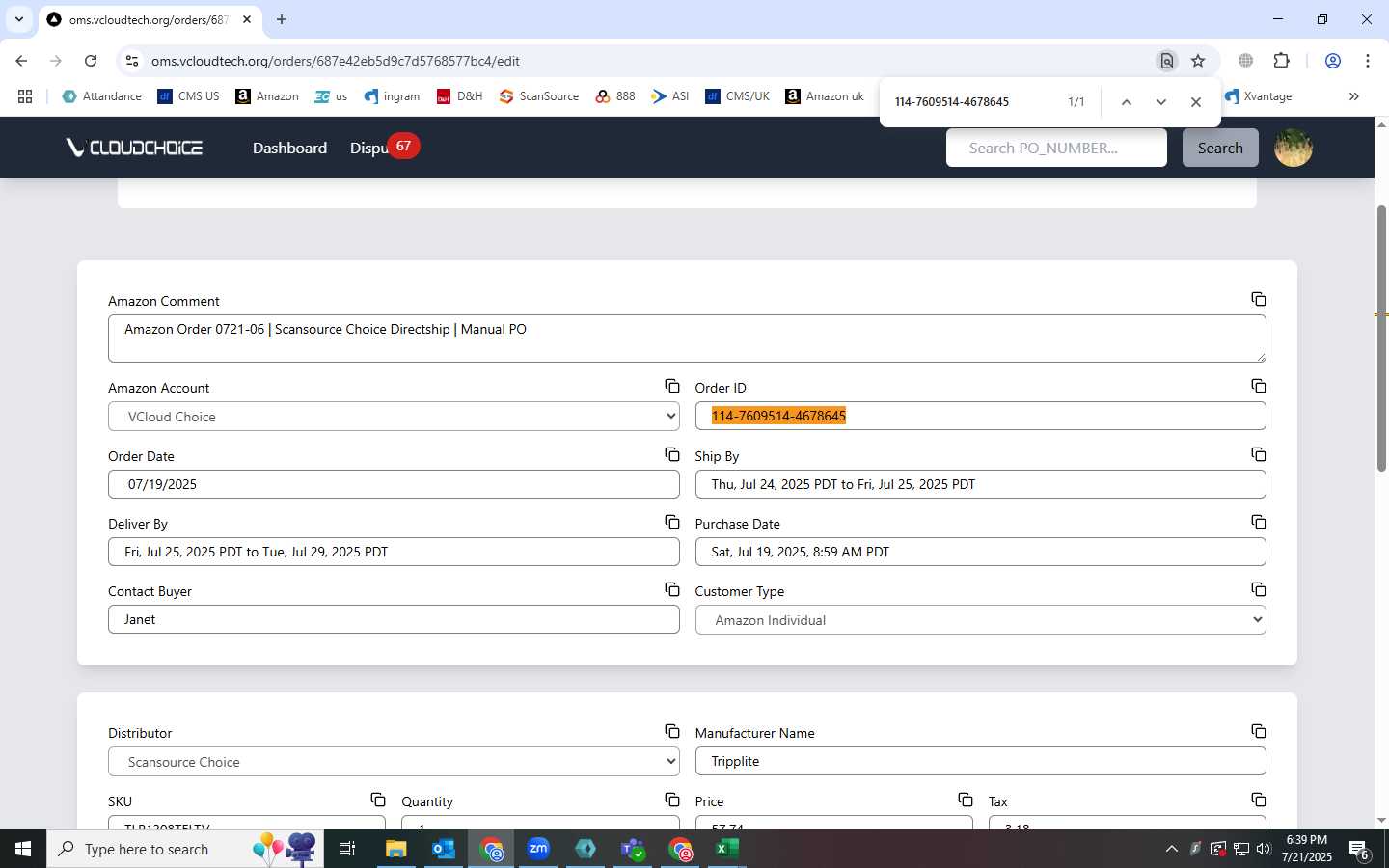Click the browser address bar URL
The width and height of the screenshot is (1389, 868).
pos(336,61)
